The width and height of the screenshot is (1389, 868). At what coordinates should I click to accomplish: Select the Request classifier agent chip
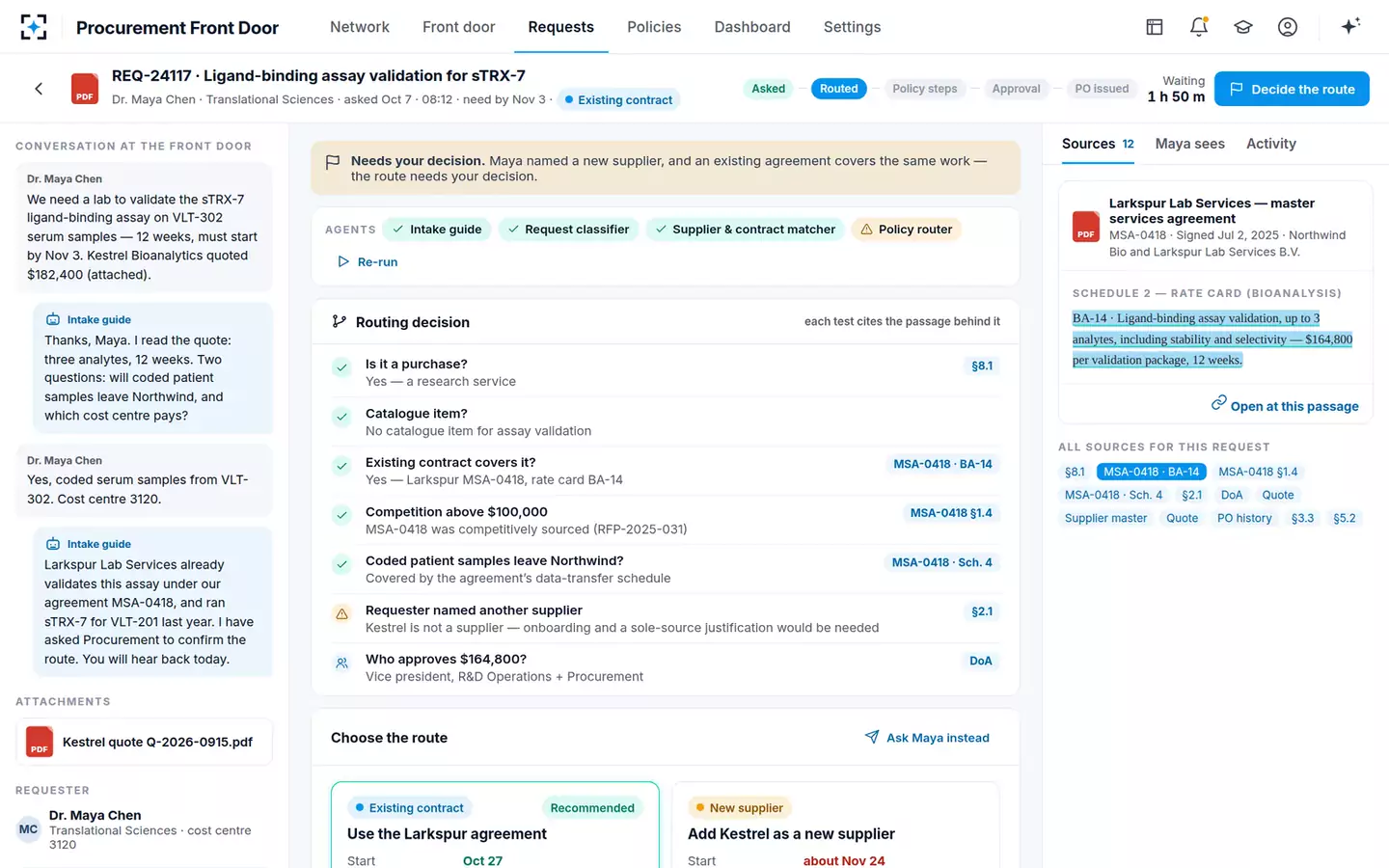[567, 230]
